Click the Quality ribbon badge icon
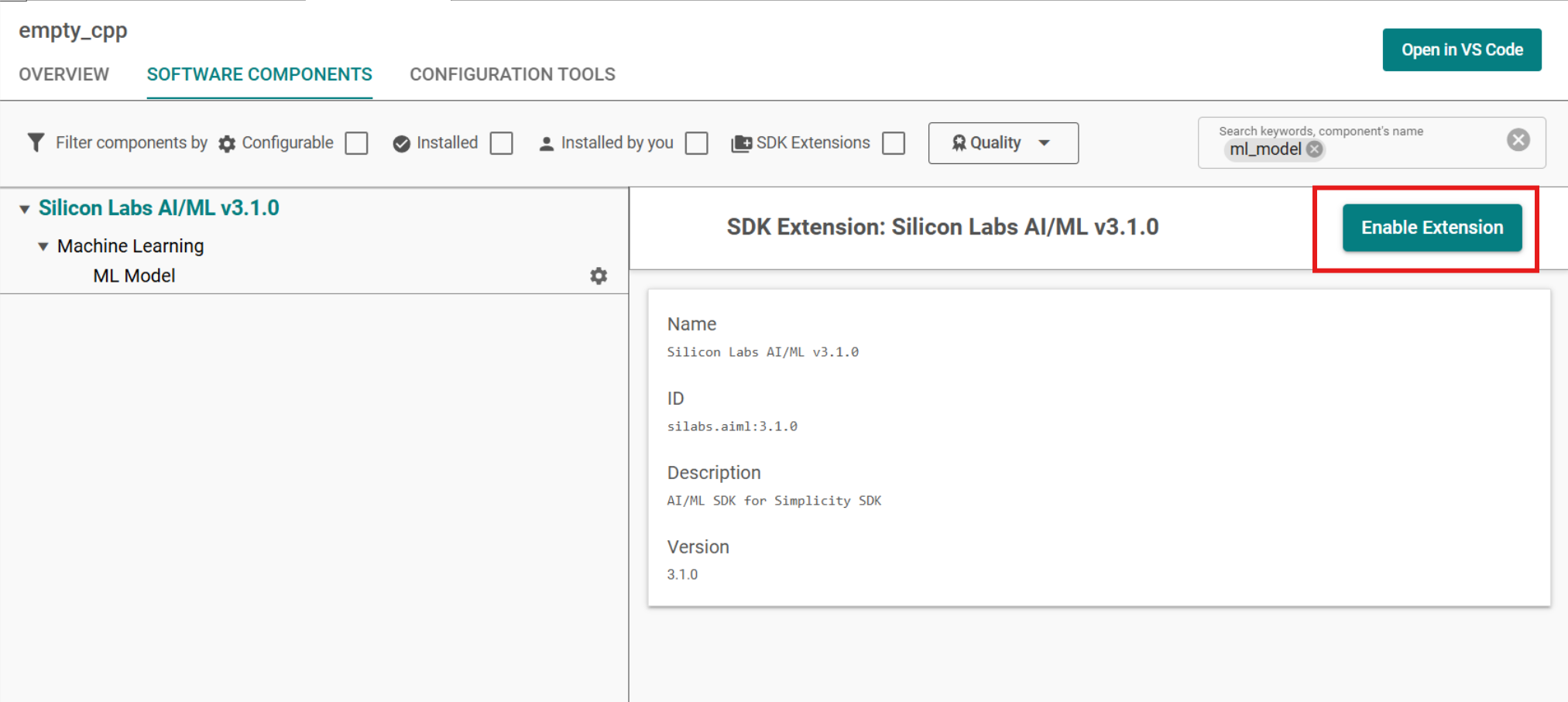This screenshot has width=1568, height=702. click(x=959, y=143)
